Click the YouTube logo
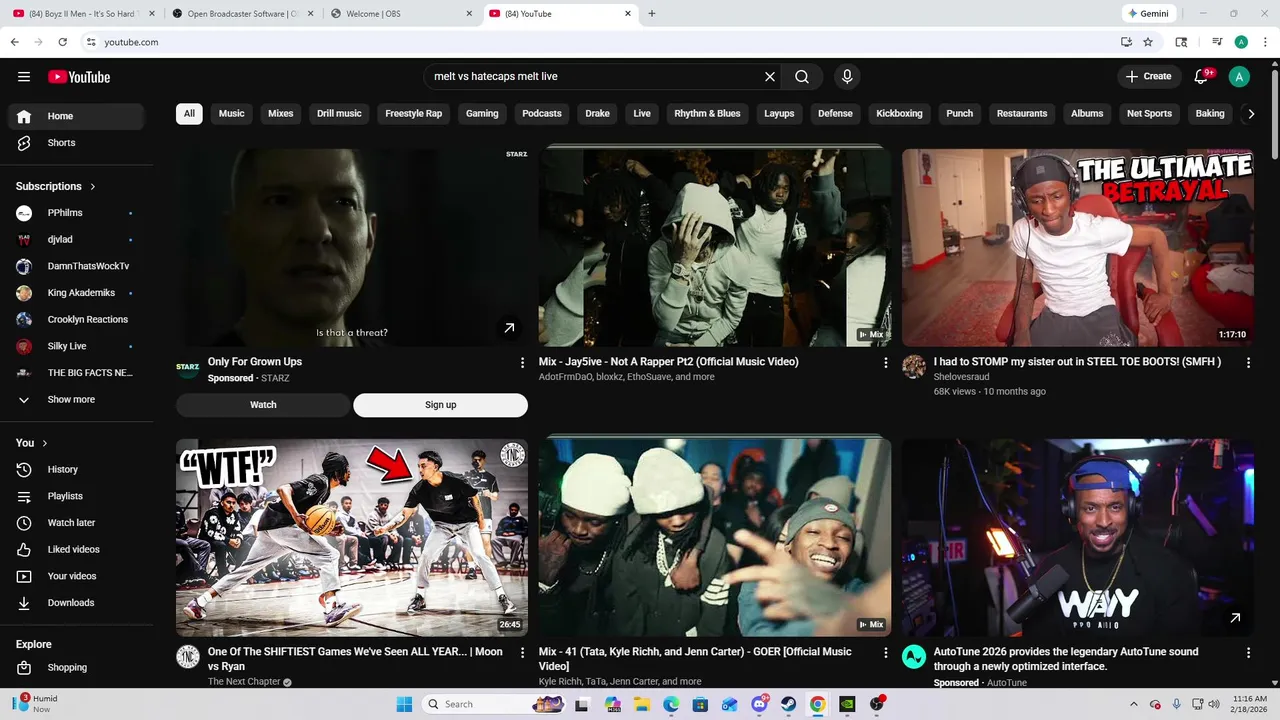This screenshot has width=1280, height=720. [79, 77]
